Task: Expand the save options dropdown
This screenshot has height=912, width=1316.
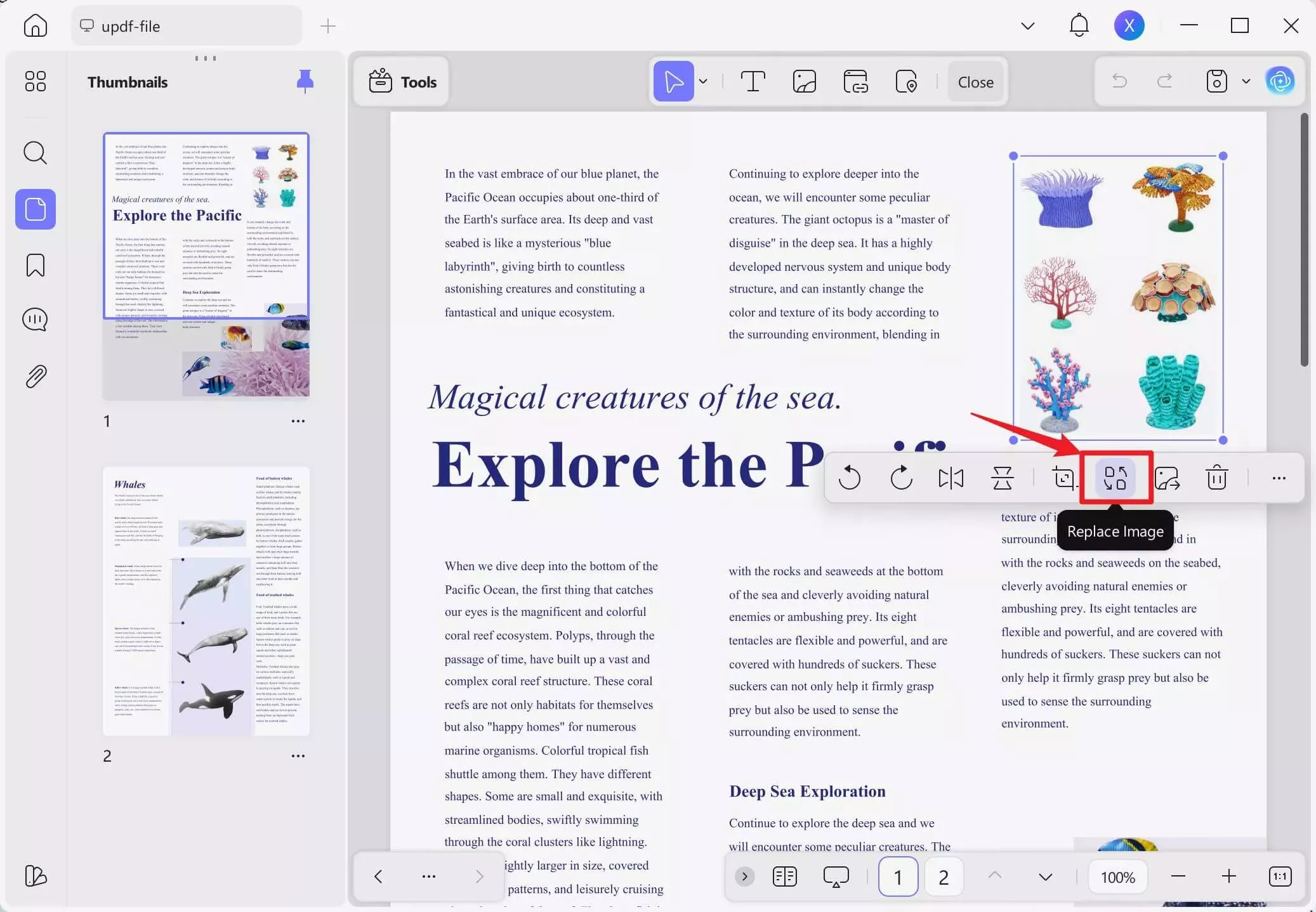Action: tap(1246, 81)
